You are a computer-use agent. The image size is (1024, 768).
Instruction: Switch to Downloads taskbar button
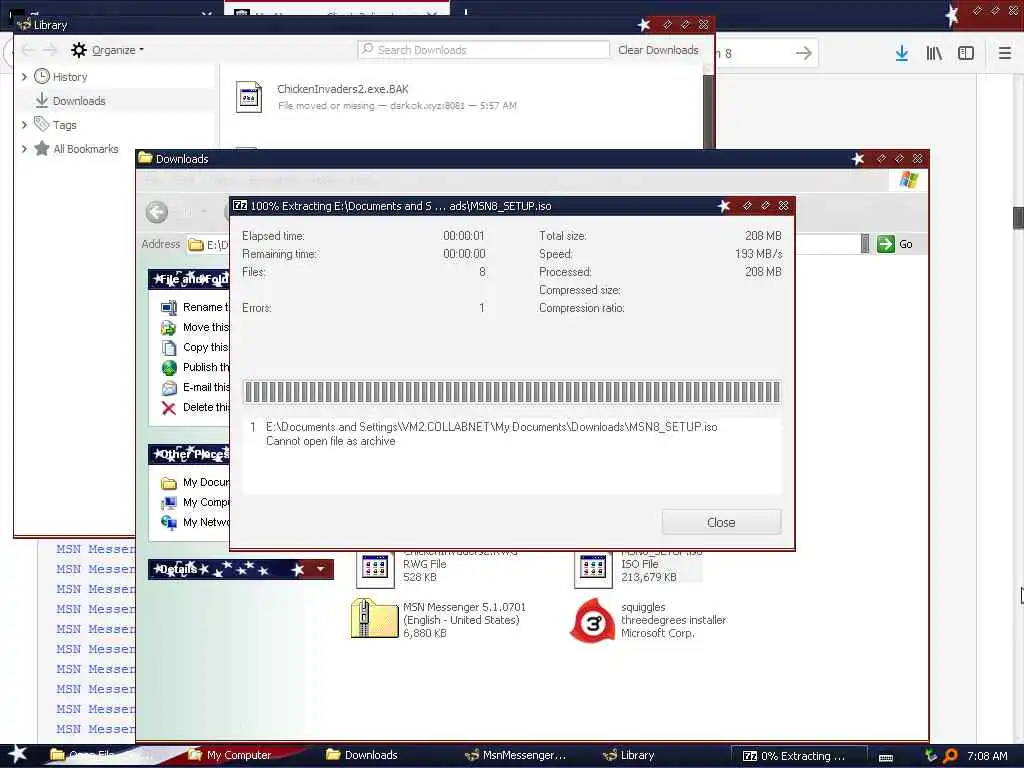point(362,755)
